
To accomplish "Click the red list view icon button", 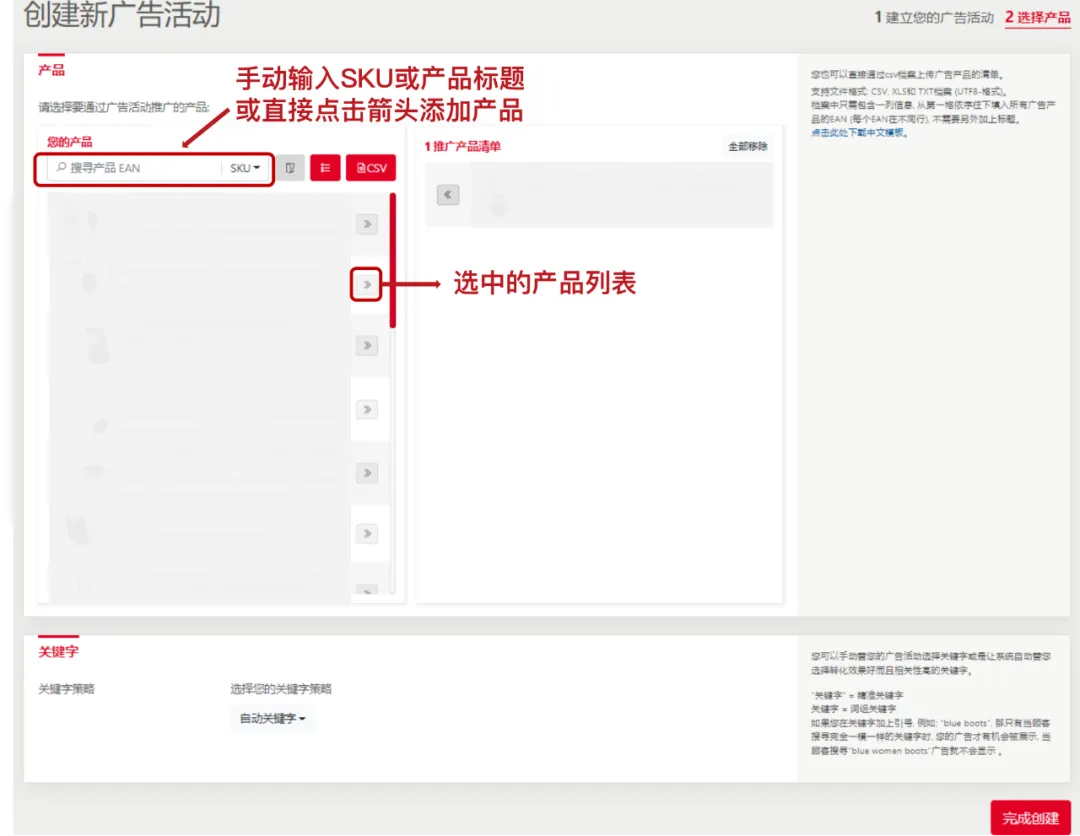I will 325,168.
